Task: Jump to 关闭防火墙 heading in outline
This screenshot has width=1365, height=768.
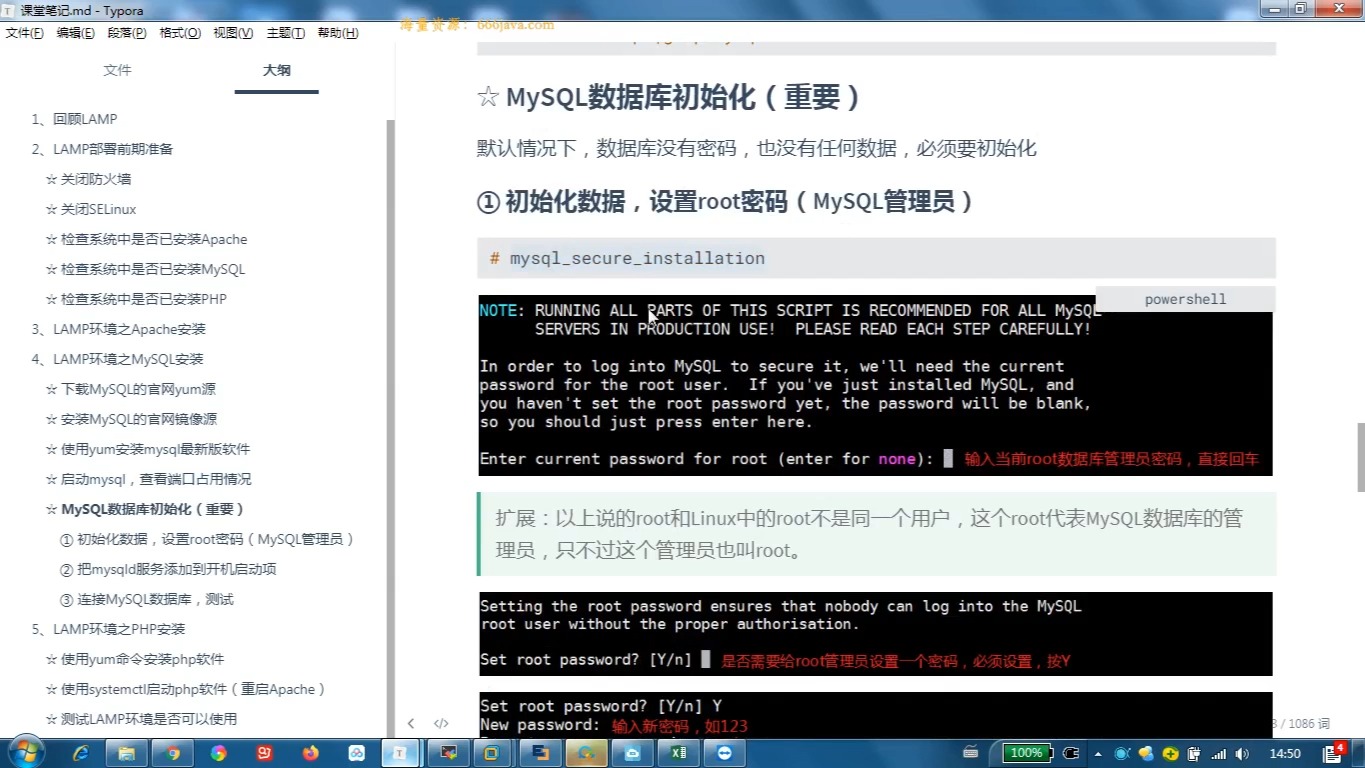Action: tap(88, 179)
